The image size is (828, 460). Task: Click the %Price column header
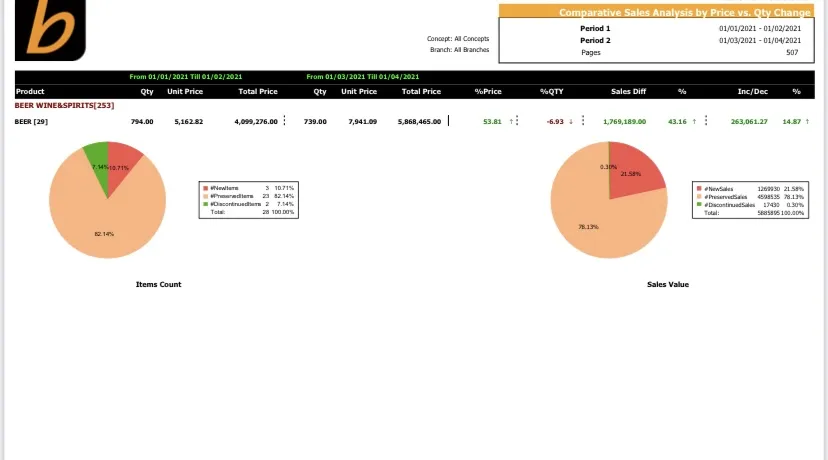coord(488,91)
